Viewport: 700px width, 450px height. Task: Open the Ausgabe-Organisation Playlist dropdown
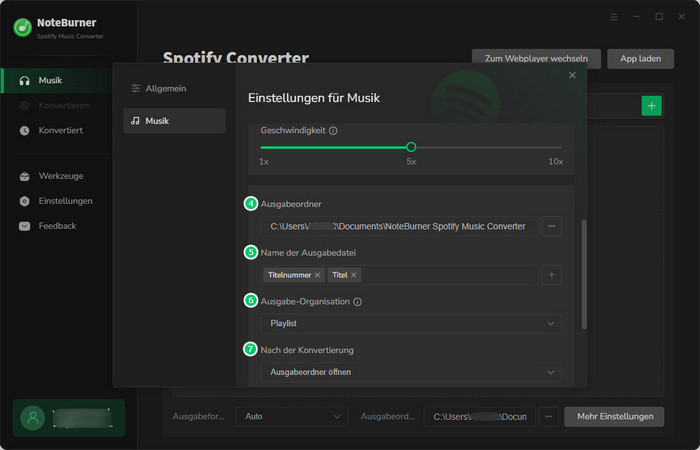[x=411, y=323]
